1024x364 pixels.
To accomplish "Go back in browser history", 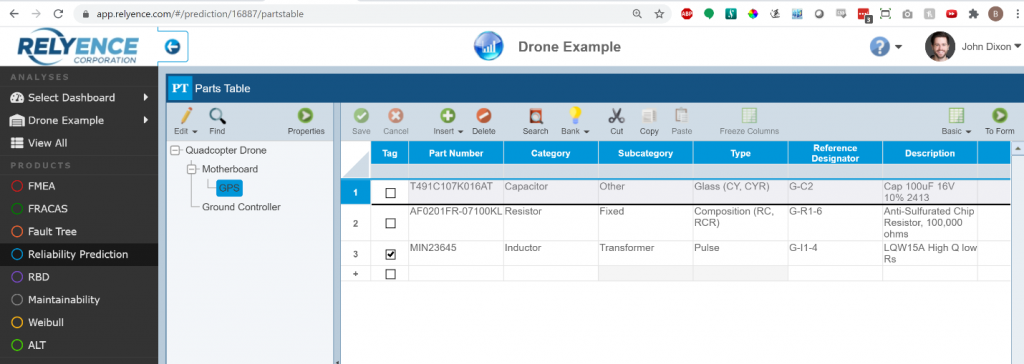I will (x=14, y=14).
